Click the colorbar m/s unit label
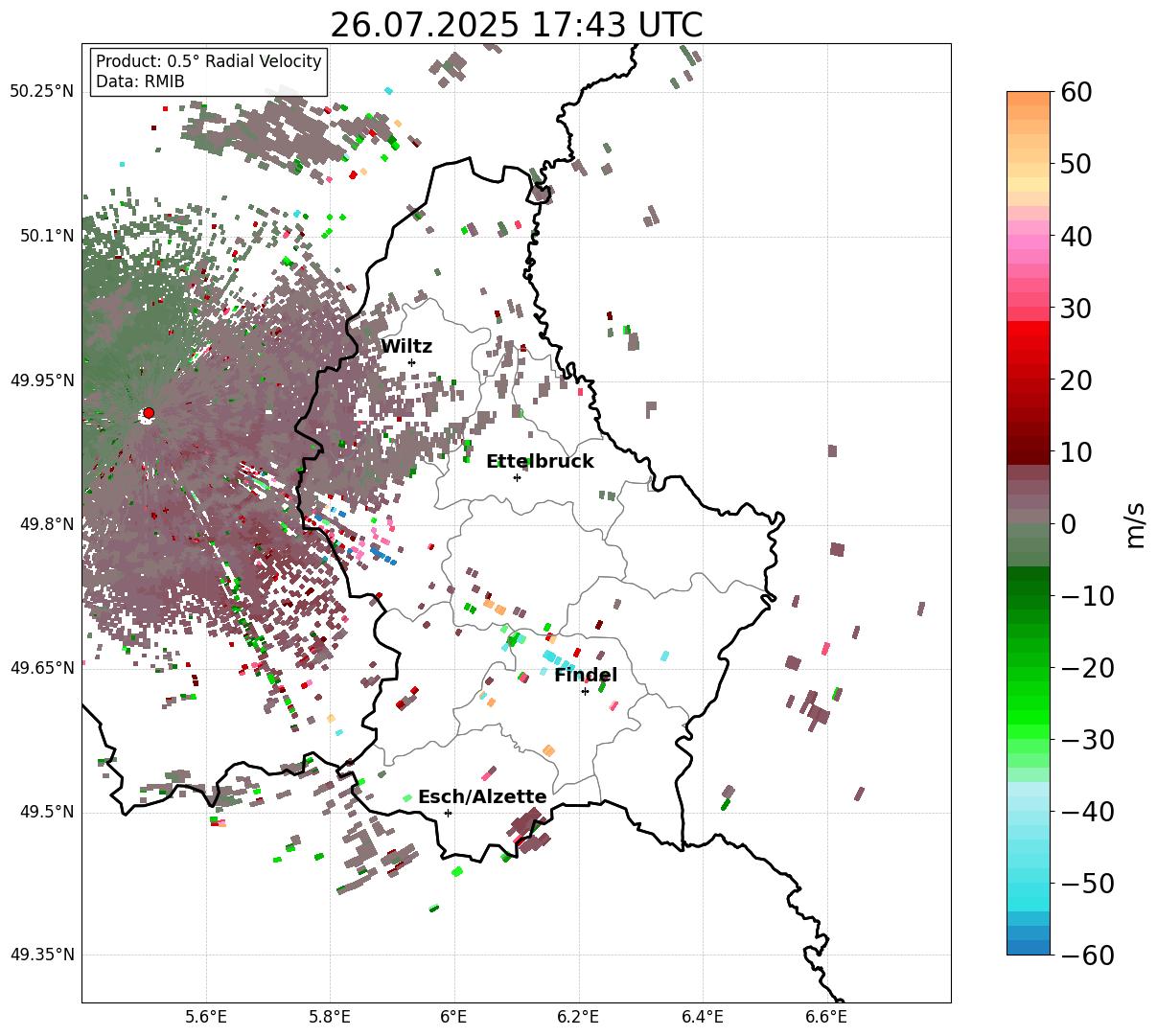Image resolution: width=1157 pixels, height=1036 pixels. click(1136, 524)
